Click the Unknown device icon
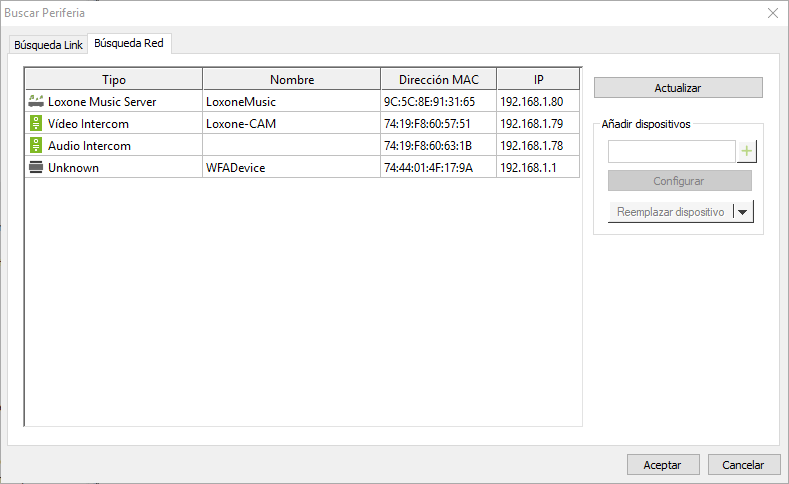The height and width of the screenshot is (484, 789). pos(36,168)
